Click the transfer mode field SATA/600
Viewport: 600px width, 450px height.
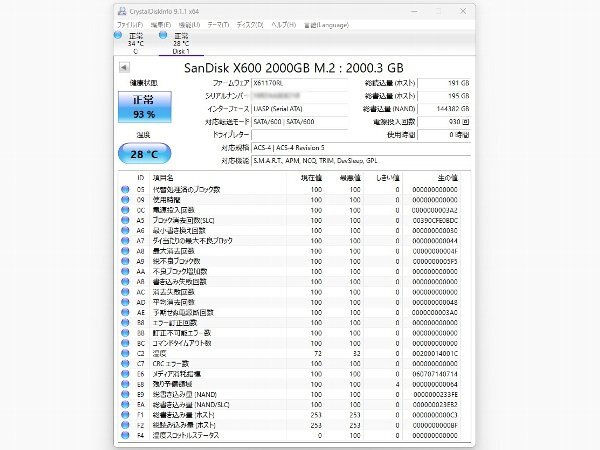299,122
